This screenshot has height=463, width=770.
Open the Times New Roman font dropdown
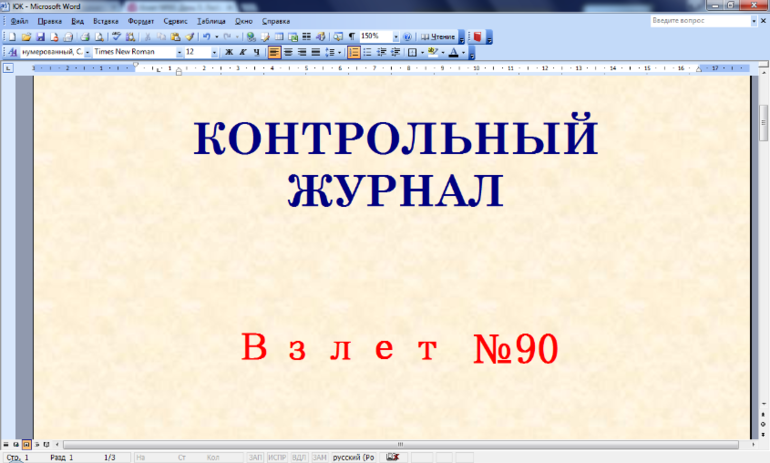179,52
